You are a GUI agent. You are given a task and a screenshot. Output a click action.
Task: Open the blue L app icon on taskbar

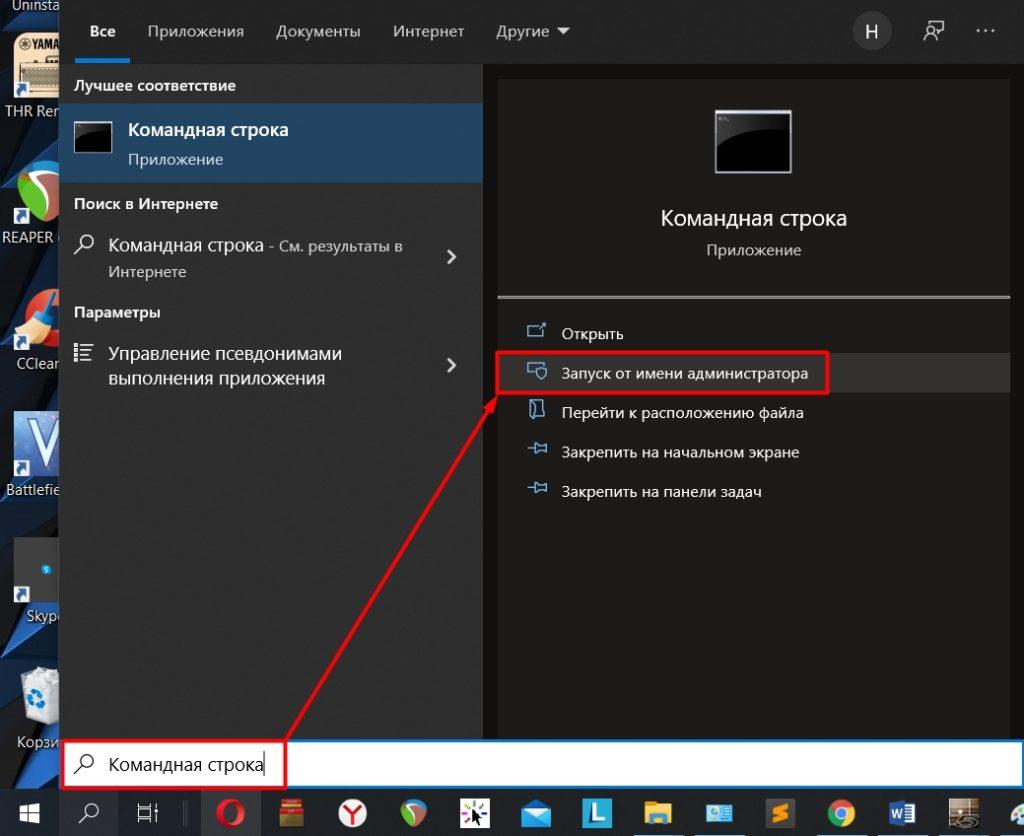click(x=597, y=813)
